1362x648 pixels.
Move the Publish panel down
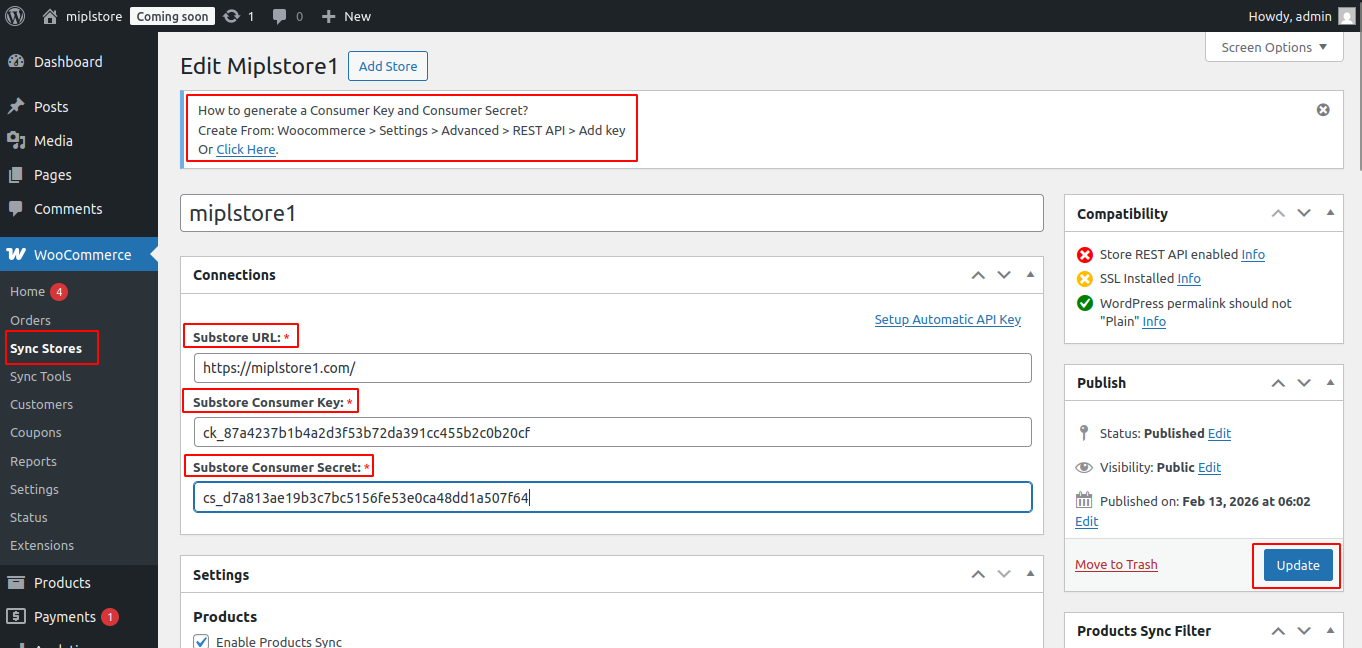pyautogui.click(x=1304, y=383)
